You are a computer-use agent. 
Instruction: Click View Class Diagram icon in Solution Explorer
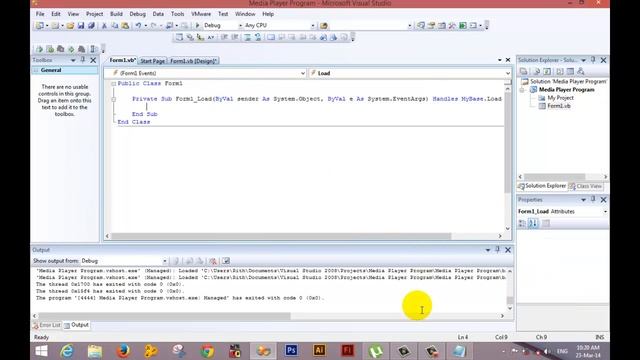click(x=581, y=71)
